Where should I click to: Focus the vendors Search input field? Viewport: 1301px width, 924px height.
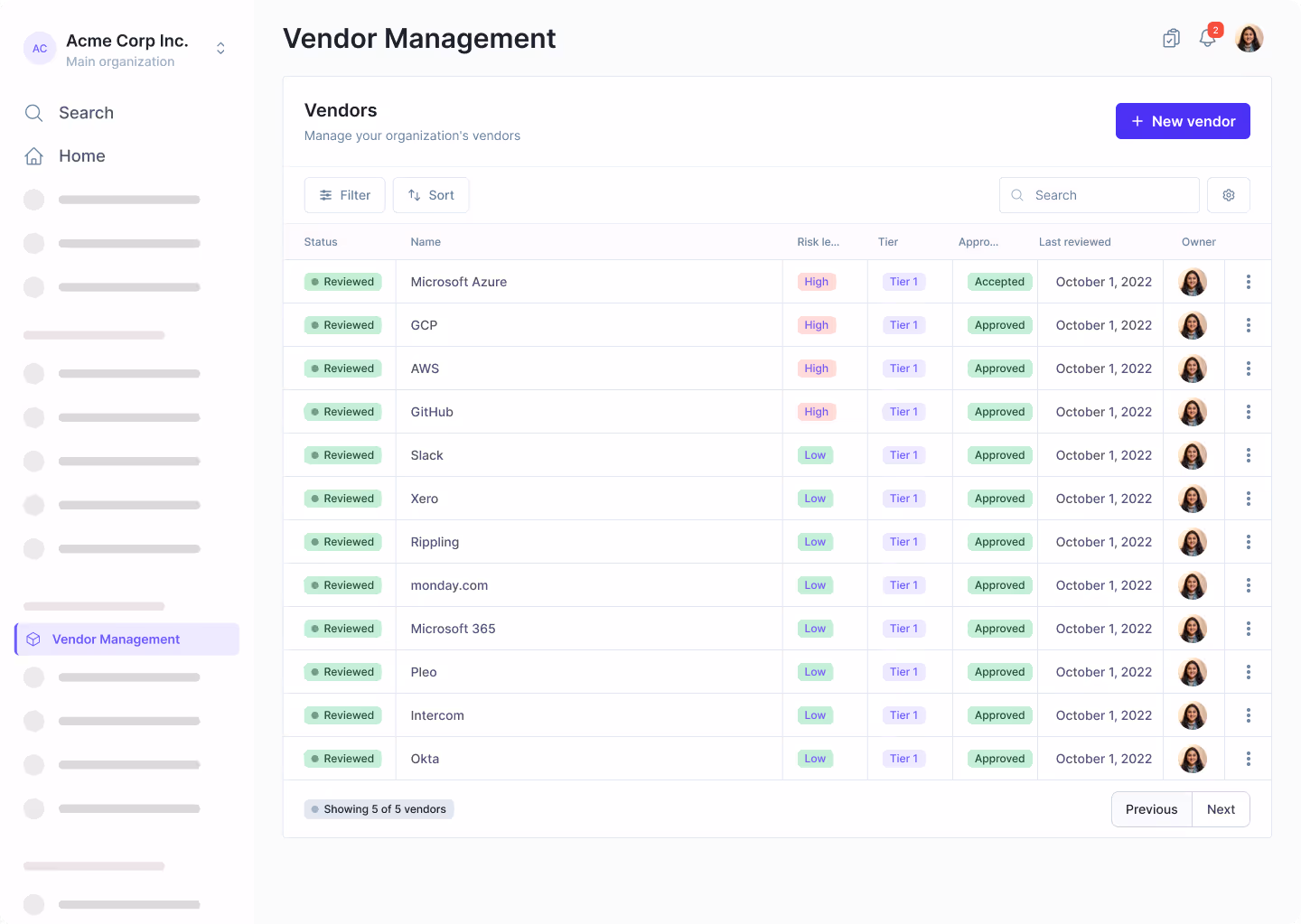pos(1100,195)
